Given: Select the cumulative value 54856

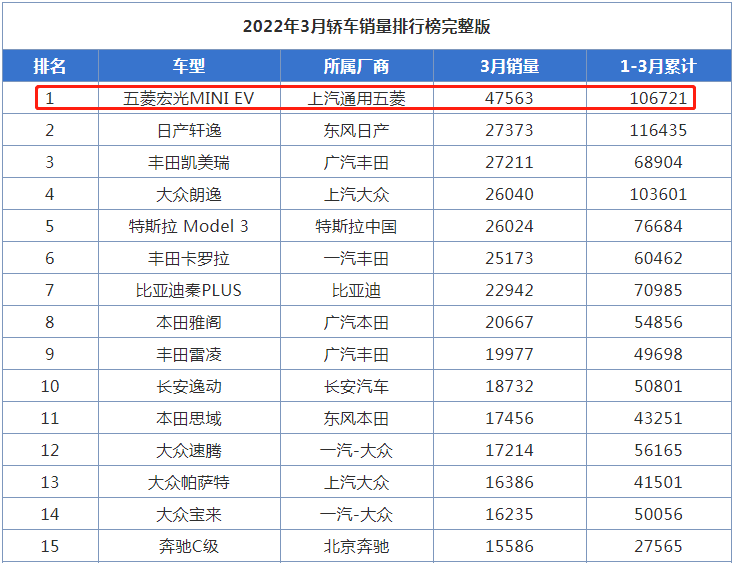Looking at the screenshot, I should (x=658, y=323).
